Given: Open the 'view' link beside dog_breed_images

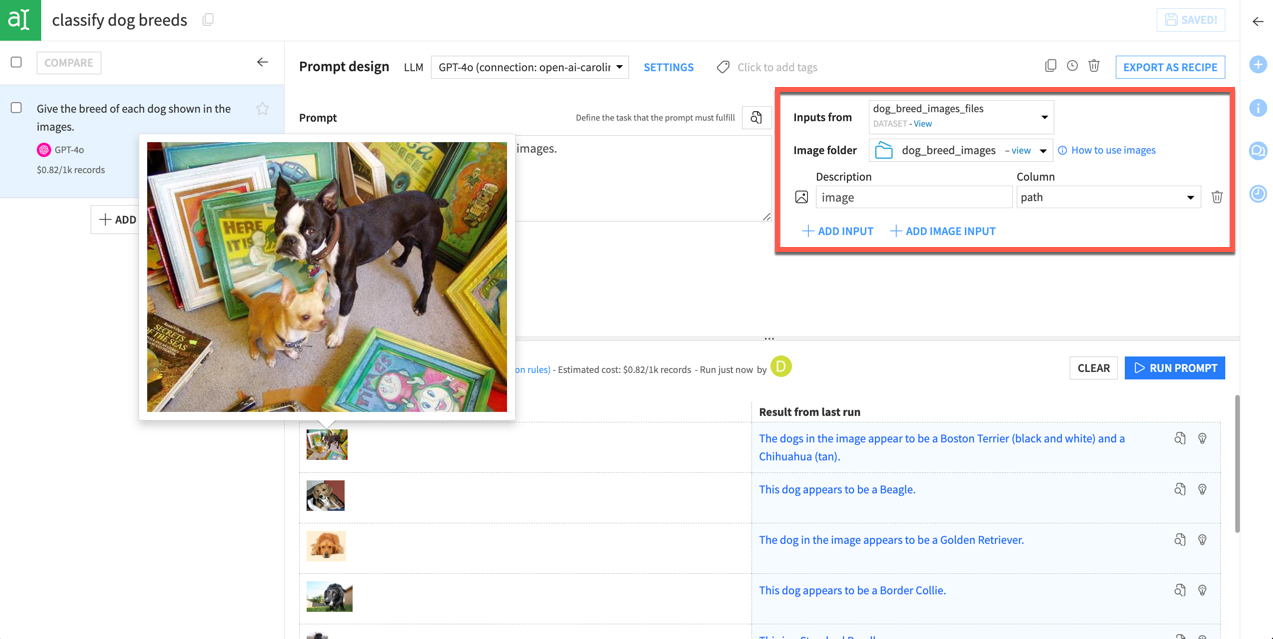Looking at the screenshot, I should pos(1020,151).
